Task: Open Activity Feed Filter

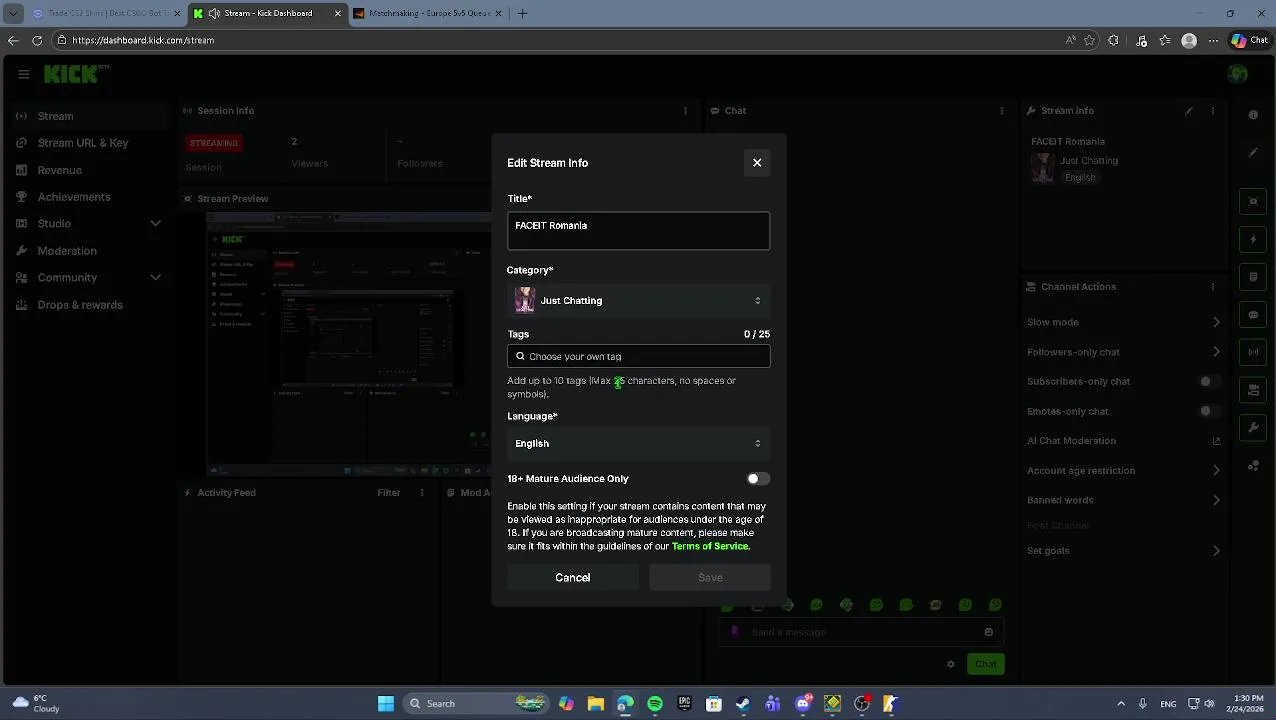Action: pyautogui.click(x=389, y=492)
